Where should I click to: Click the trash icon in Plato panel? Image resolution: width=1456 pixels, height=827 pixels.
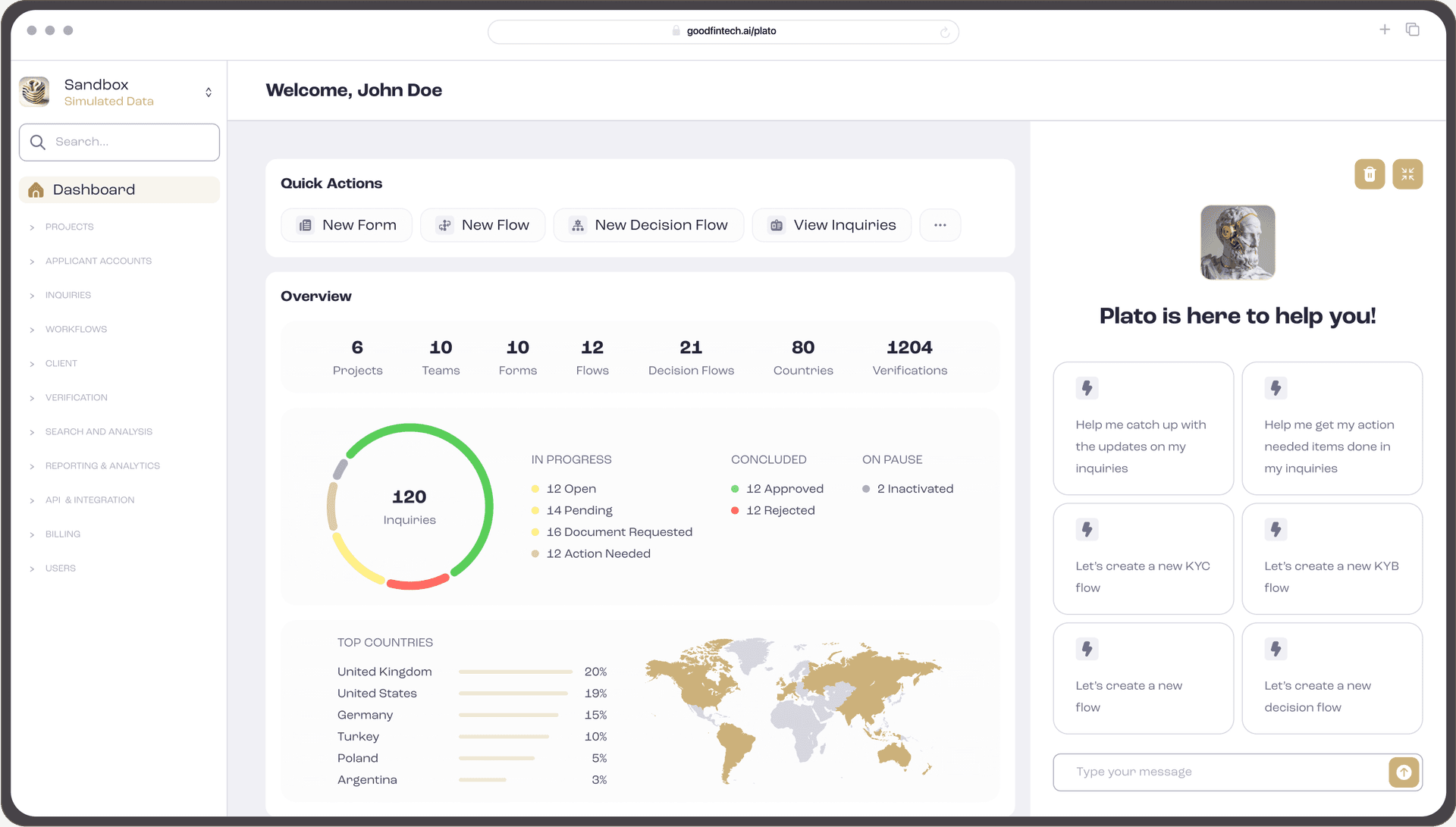point(1369,174)
